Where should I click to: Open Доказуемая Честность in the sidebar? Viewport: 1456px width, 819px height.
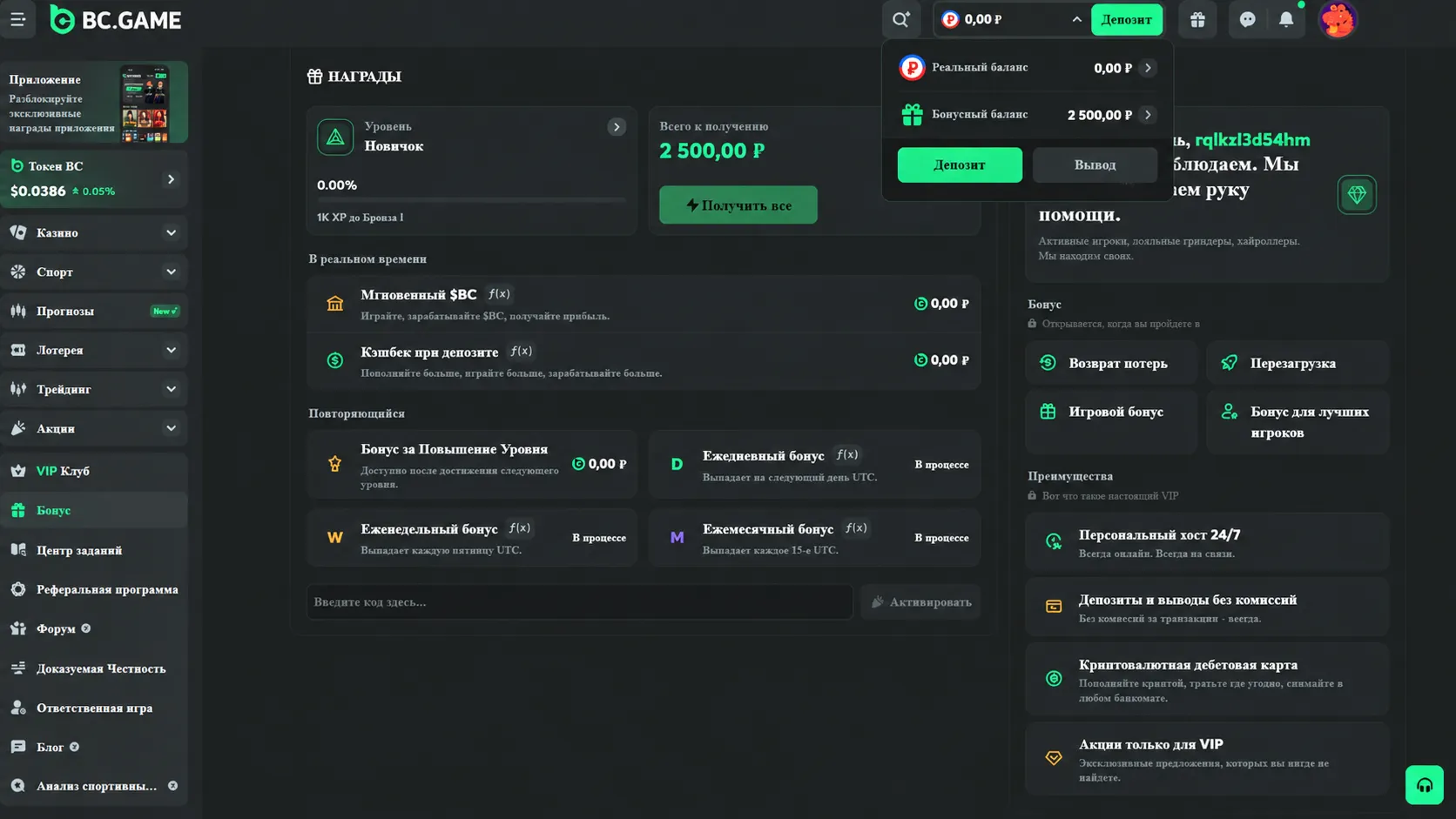click(x=94, y=668)
